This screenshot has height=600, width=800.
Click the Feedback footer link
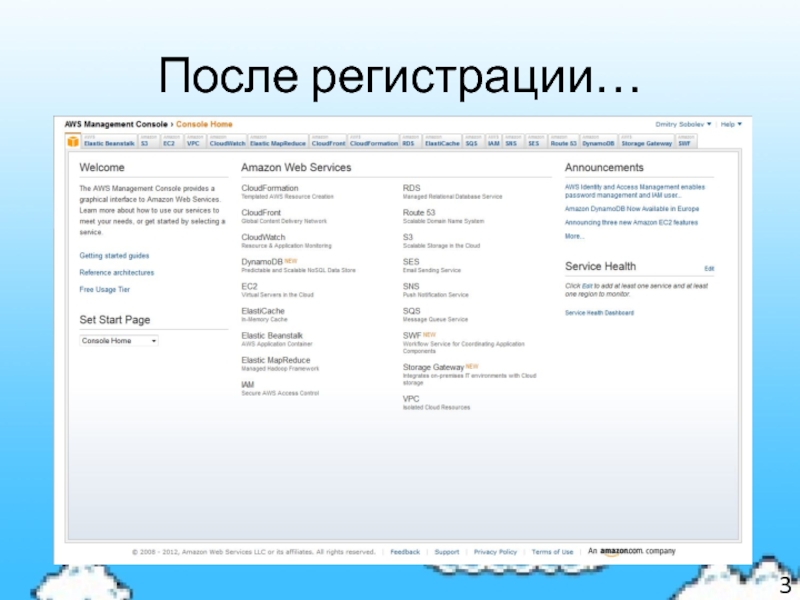click(405, 552)
